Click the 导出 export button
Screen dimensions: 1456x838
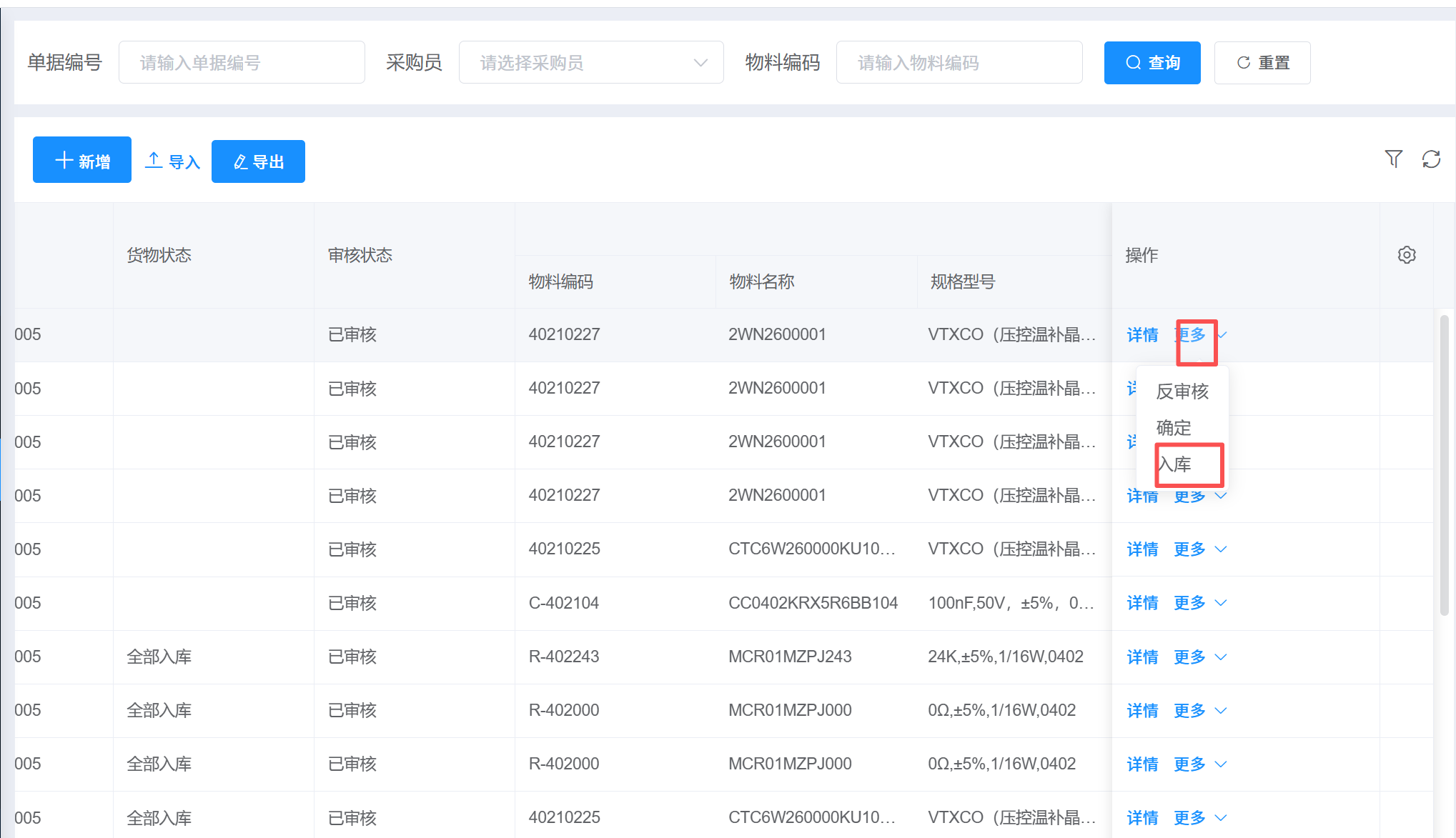coord(258,161)
